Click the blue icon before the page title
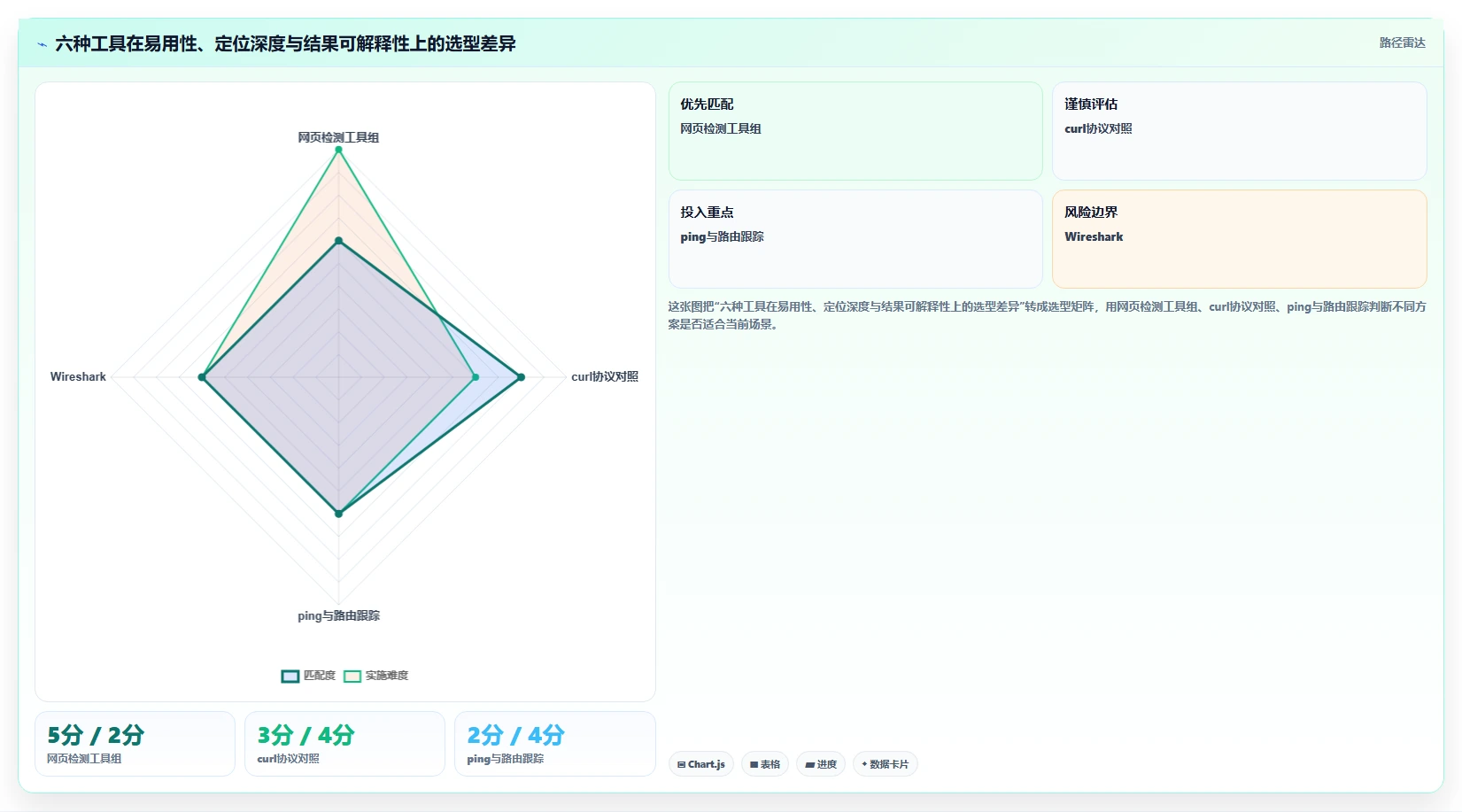1462x812 pixels. (42, 43)
